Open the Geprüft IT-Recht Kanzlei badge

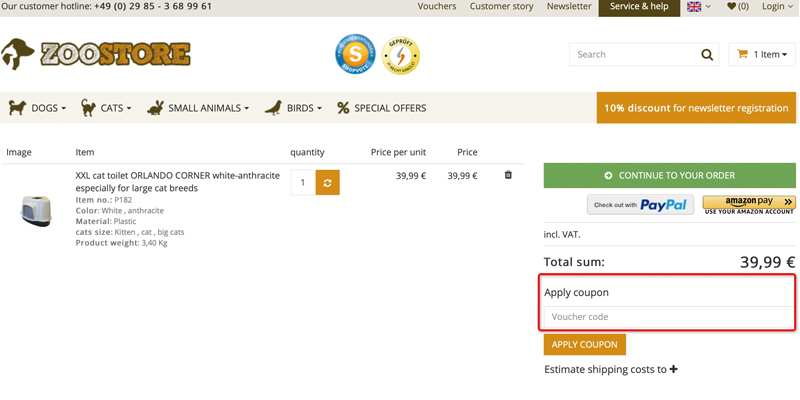coord(401,55)
